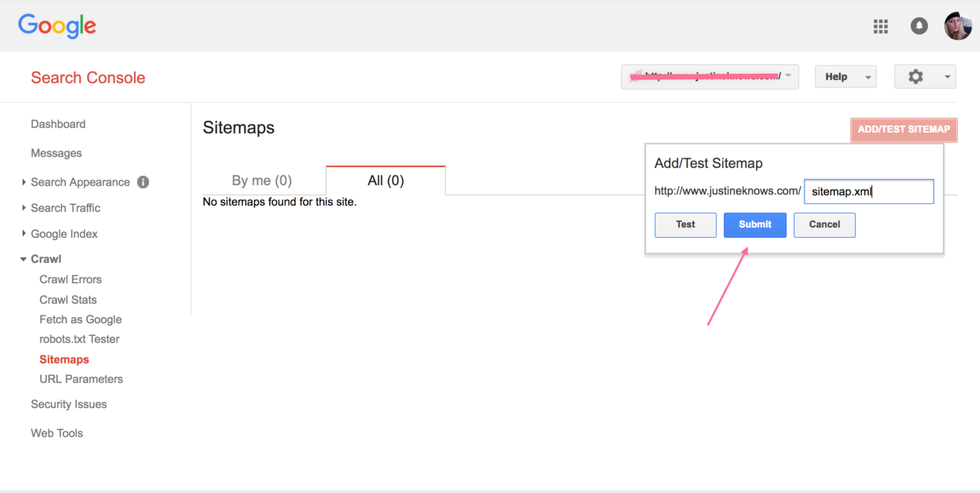Cancel the Add/Test Sitemap dialog

824,225
